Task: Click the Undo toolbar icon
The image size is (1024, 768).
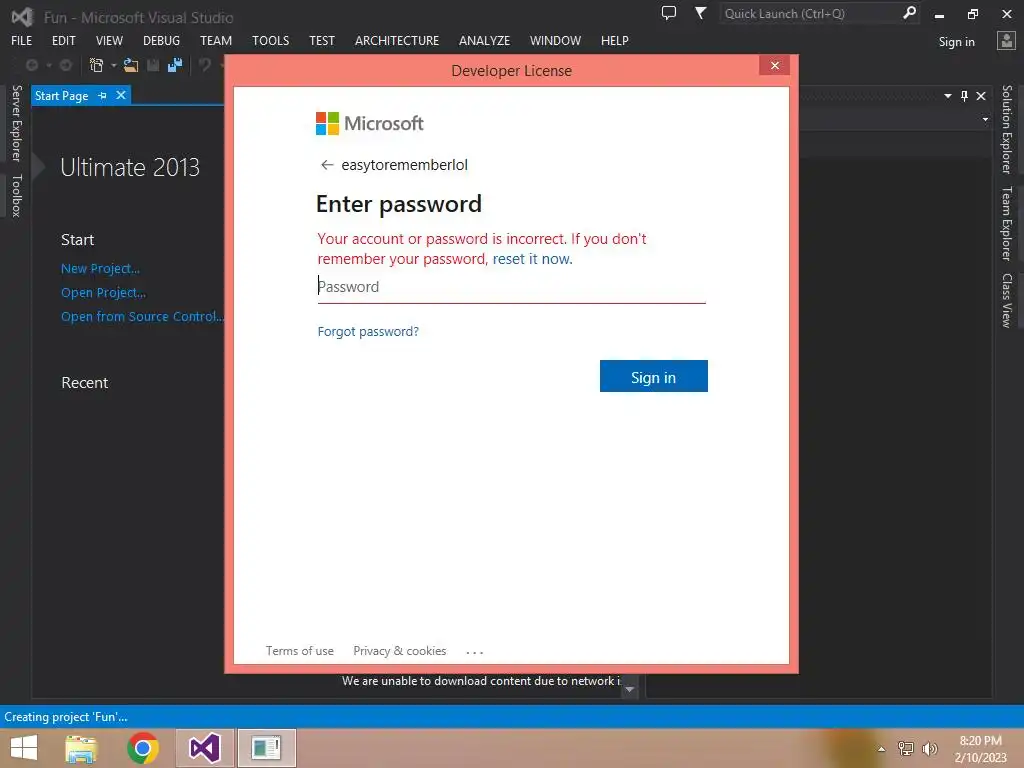Action: pos(205,65)
